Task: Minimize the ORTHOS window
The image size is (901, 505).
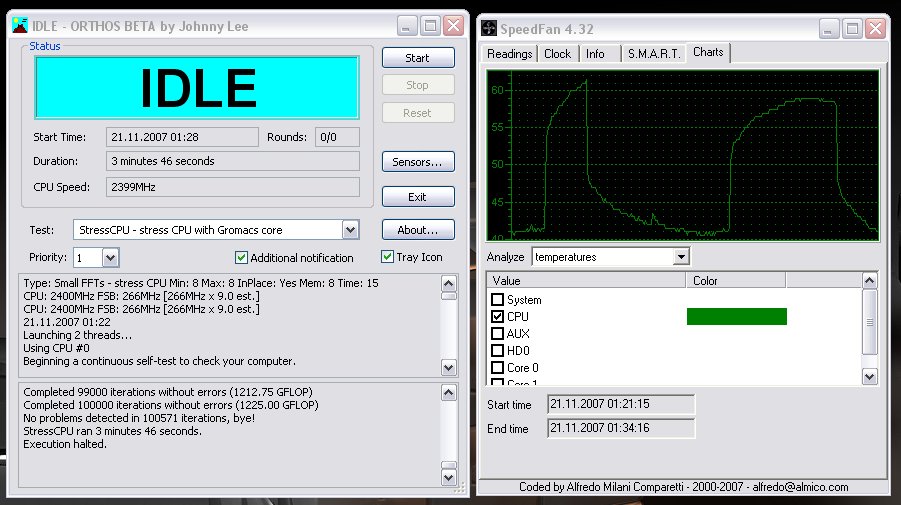Action: pos(406,26)
